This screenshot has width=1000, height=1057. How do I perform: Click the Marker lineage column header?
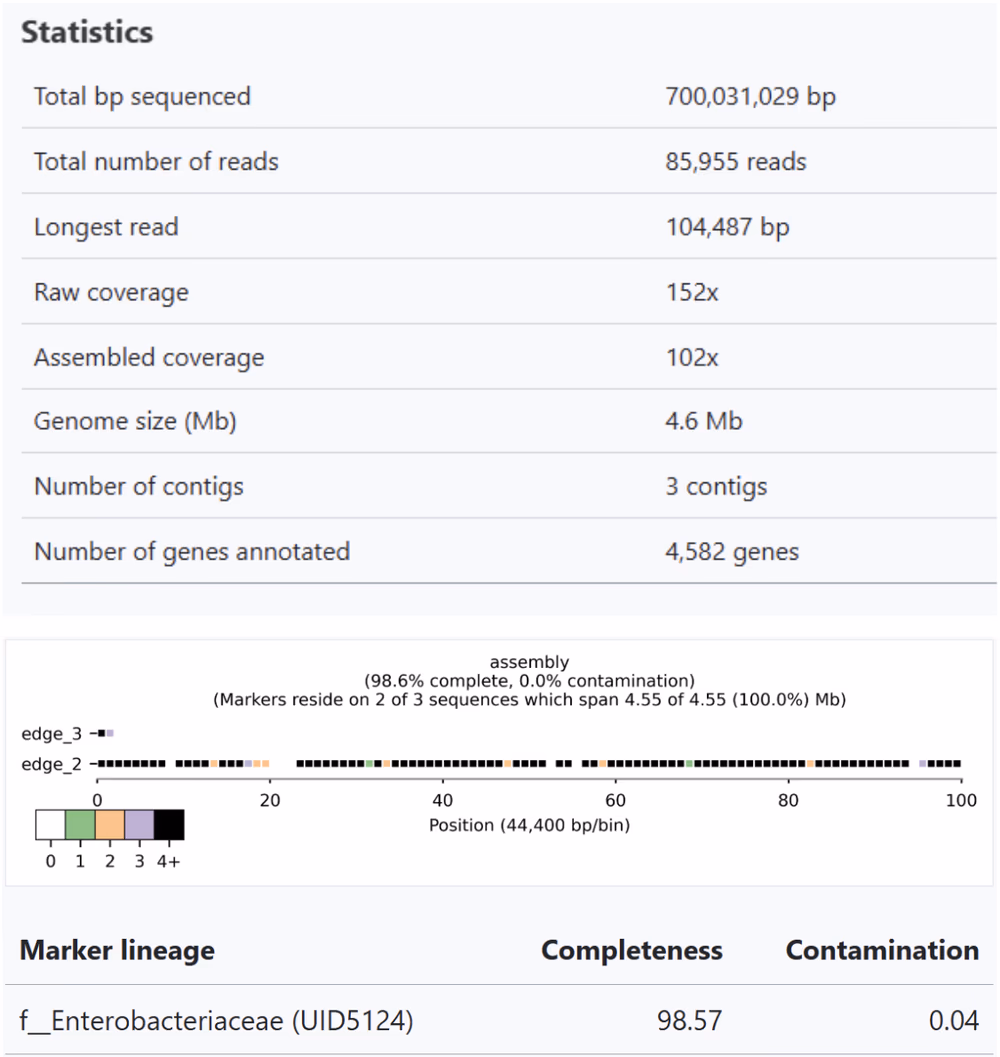click(x=117, y=950)
